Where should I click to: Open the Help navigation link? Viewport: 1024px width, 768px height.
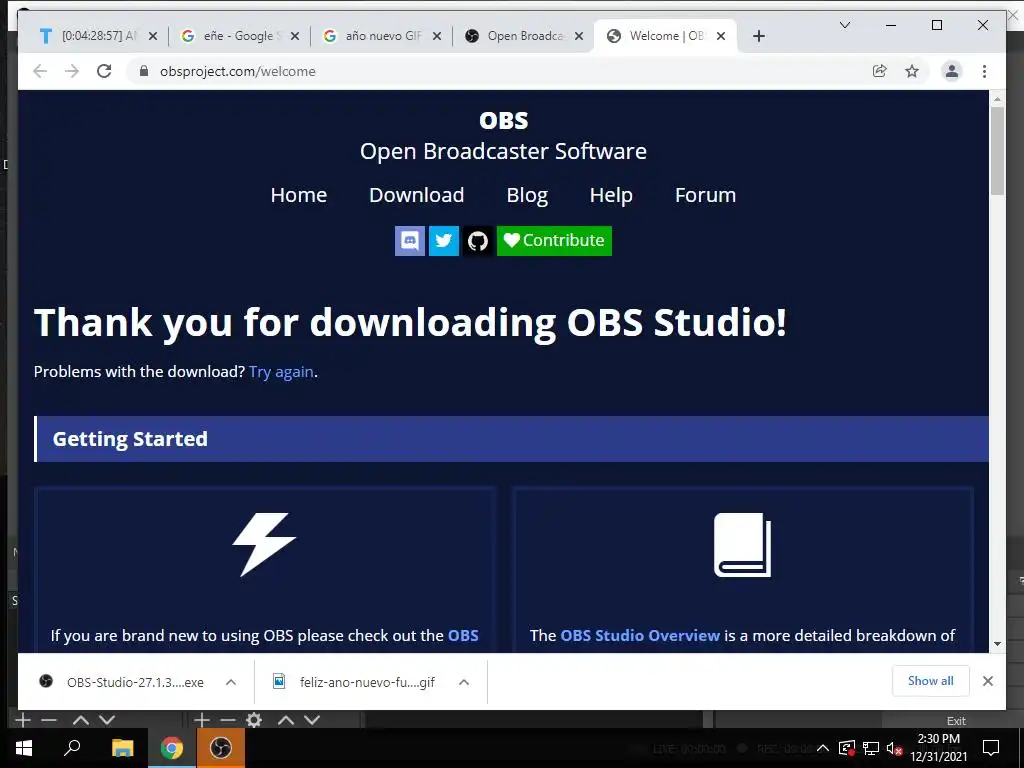611,195
